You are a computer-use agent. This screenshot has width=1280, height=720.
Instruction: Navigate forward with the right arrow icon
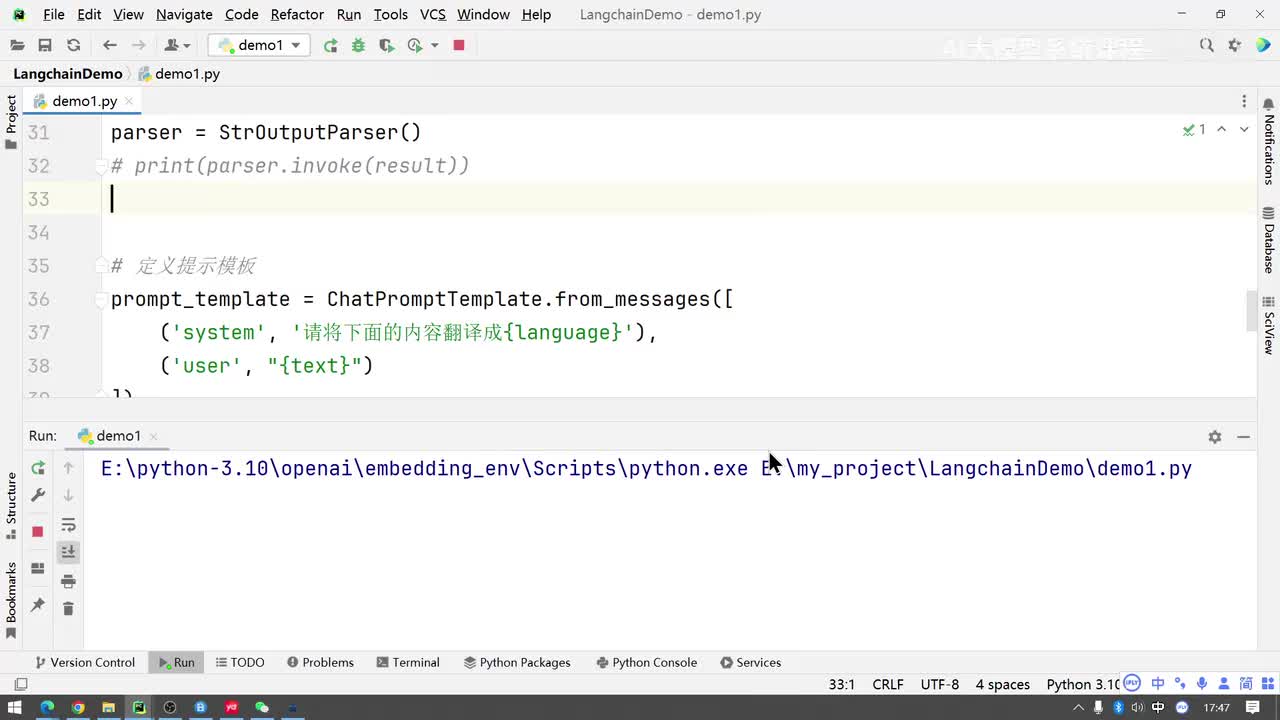(x=139, y=45)
